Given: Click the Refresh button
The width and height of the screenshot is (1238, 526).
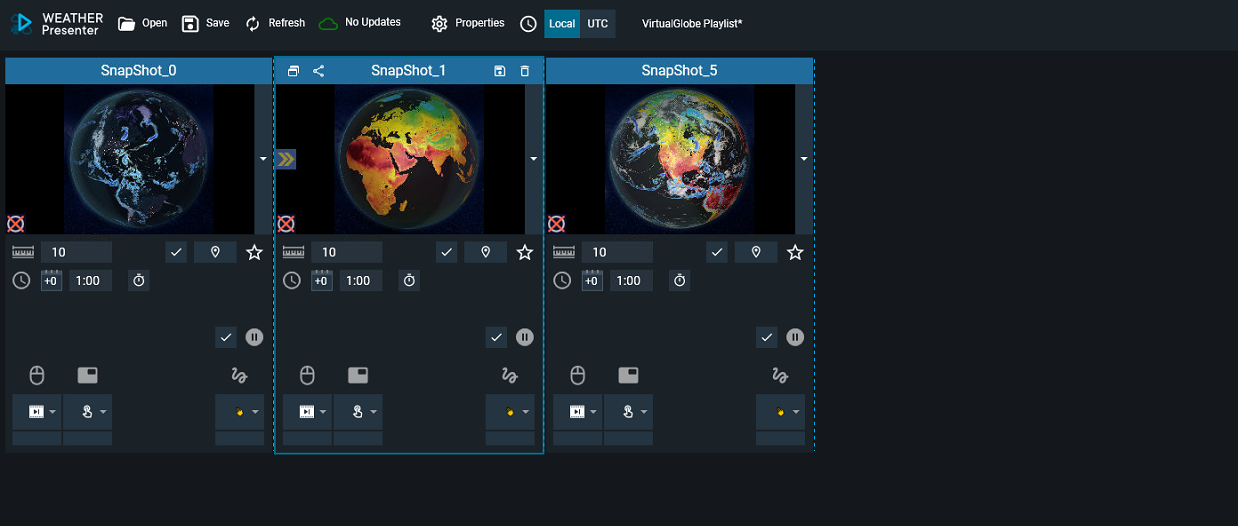Looking at the screenshot, I should [x=275, y=23].
